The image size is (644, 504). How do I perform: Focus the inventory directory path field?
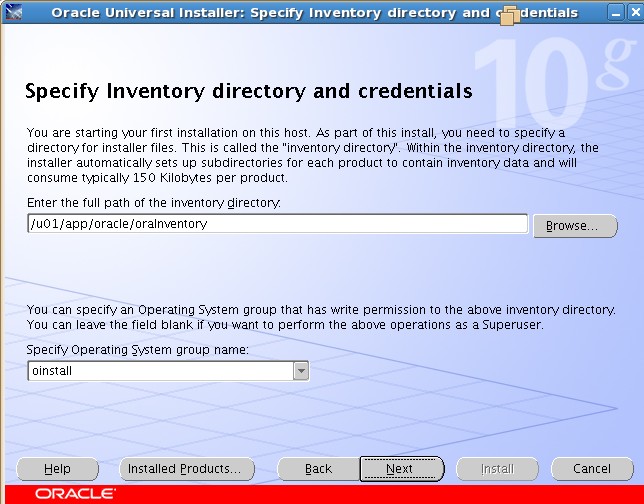pos(278,223)
